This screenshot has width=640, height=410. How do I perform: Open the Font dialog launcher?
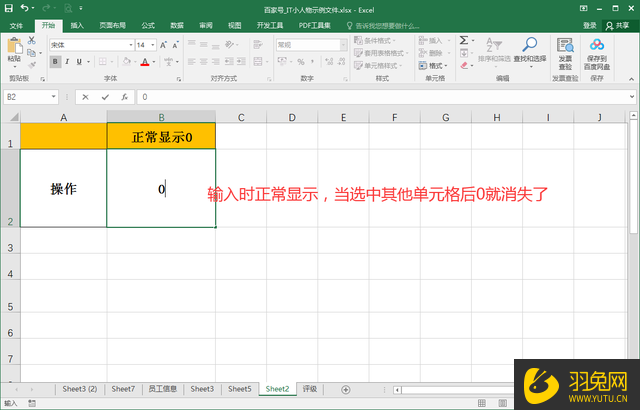coord(179,79)
